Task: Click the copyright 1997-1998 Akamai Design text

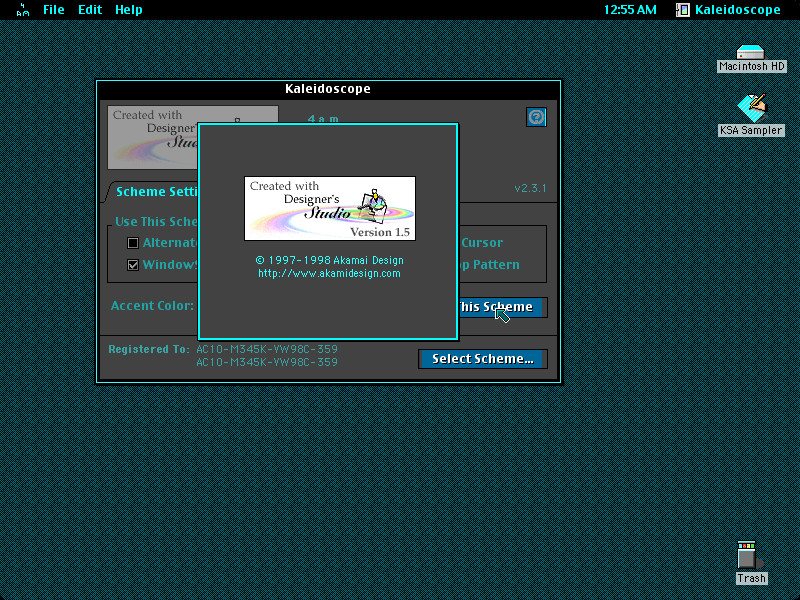Action: click(330, 260)
